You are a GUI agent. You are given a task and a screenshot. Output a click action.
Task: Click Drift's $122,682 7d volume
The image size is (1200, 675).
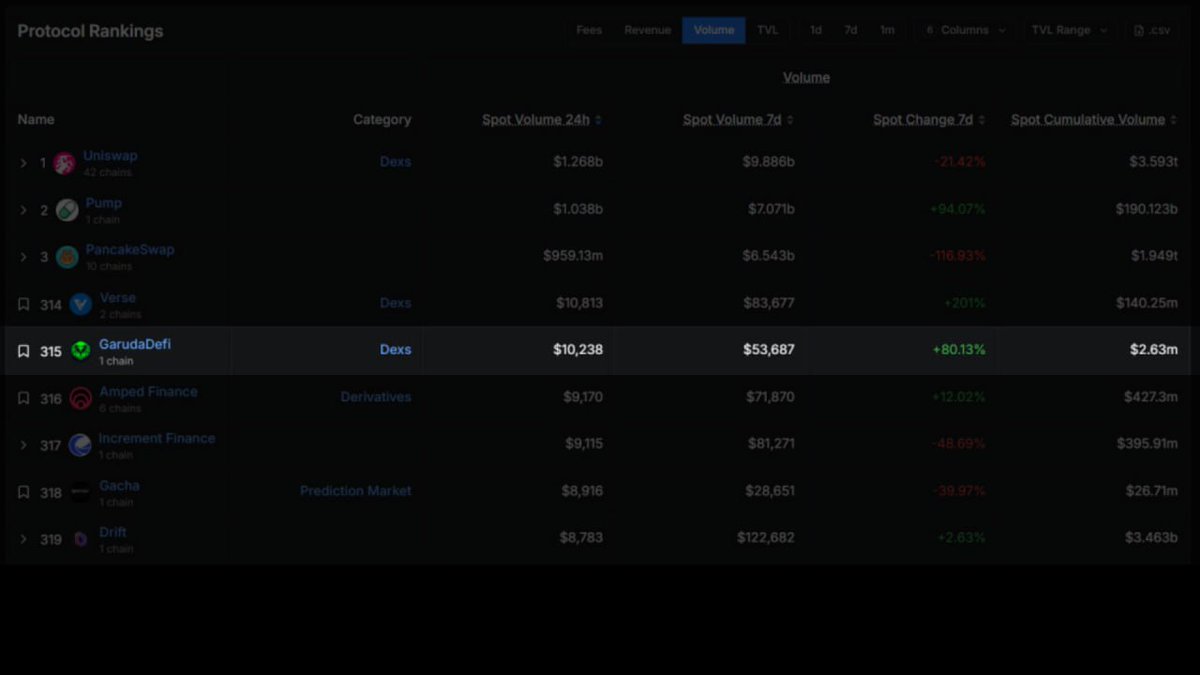tap(766, 538)
